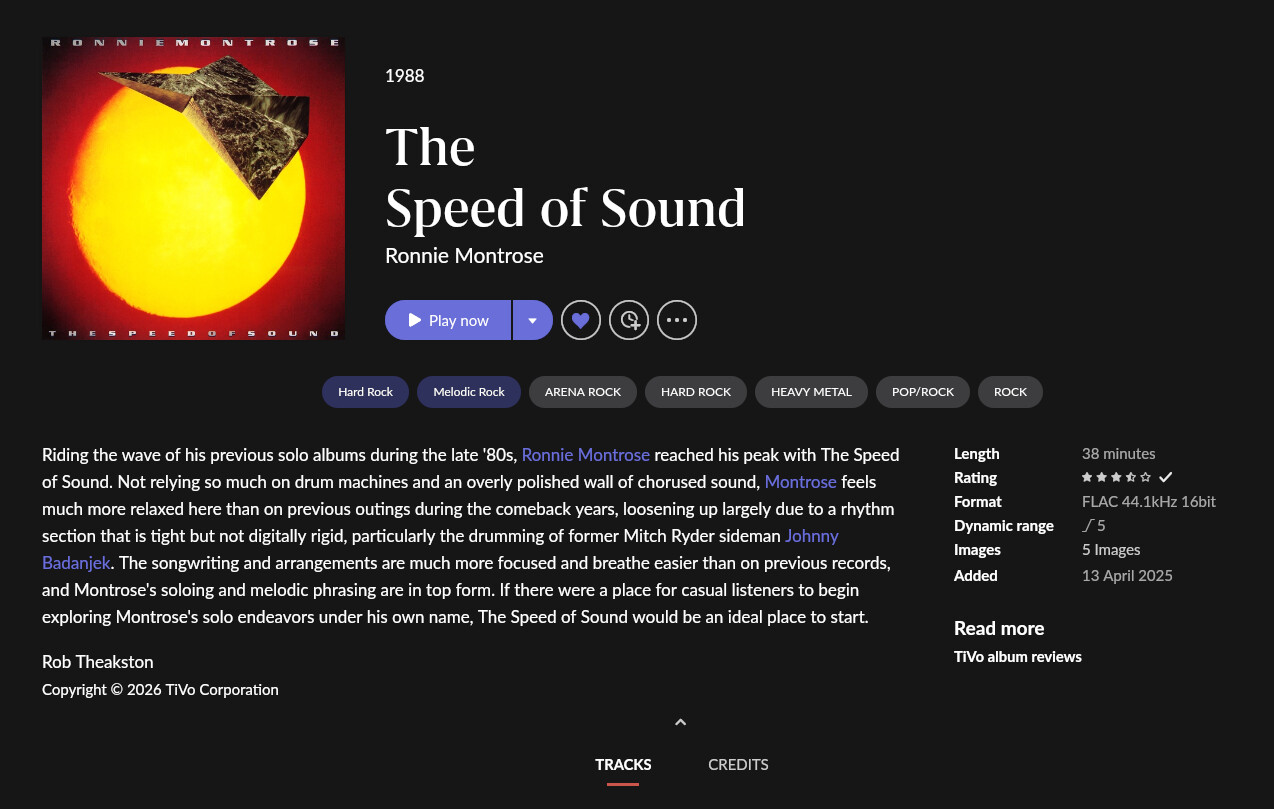Click the heart favorite icon

point(581,320)
